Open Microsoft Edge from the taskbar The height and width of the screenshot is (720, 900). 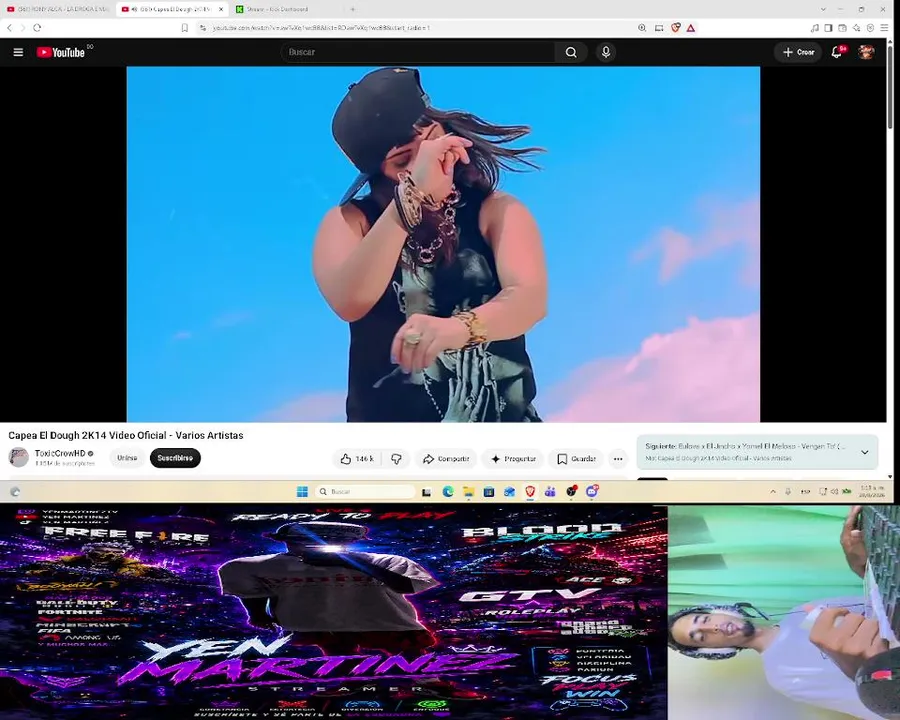click(448, 491)
